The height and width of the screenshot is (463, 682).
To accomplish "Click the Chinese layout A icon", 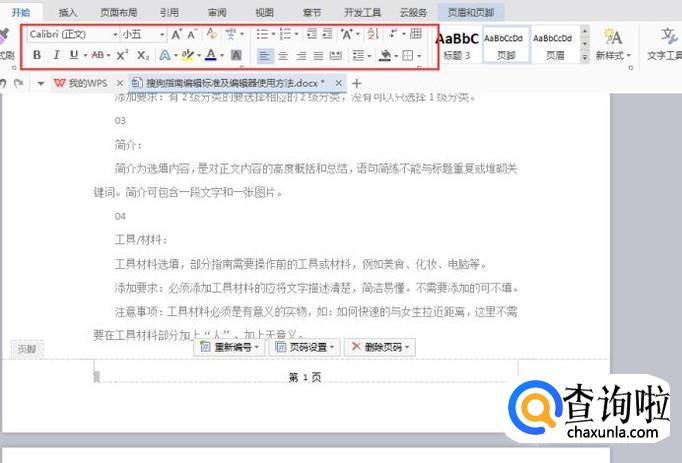I will [x=347, y=34].
